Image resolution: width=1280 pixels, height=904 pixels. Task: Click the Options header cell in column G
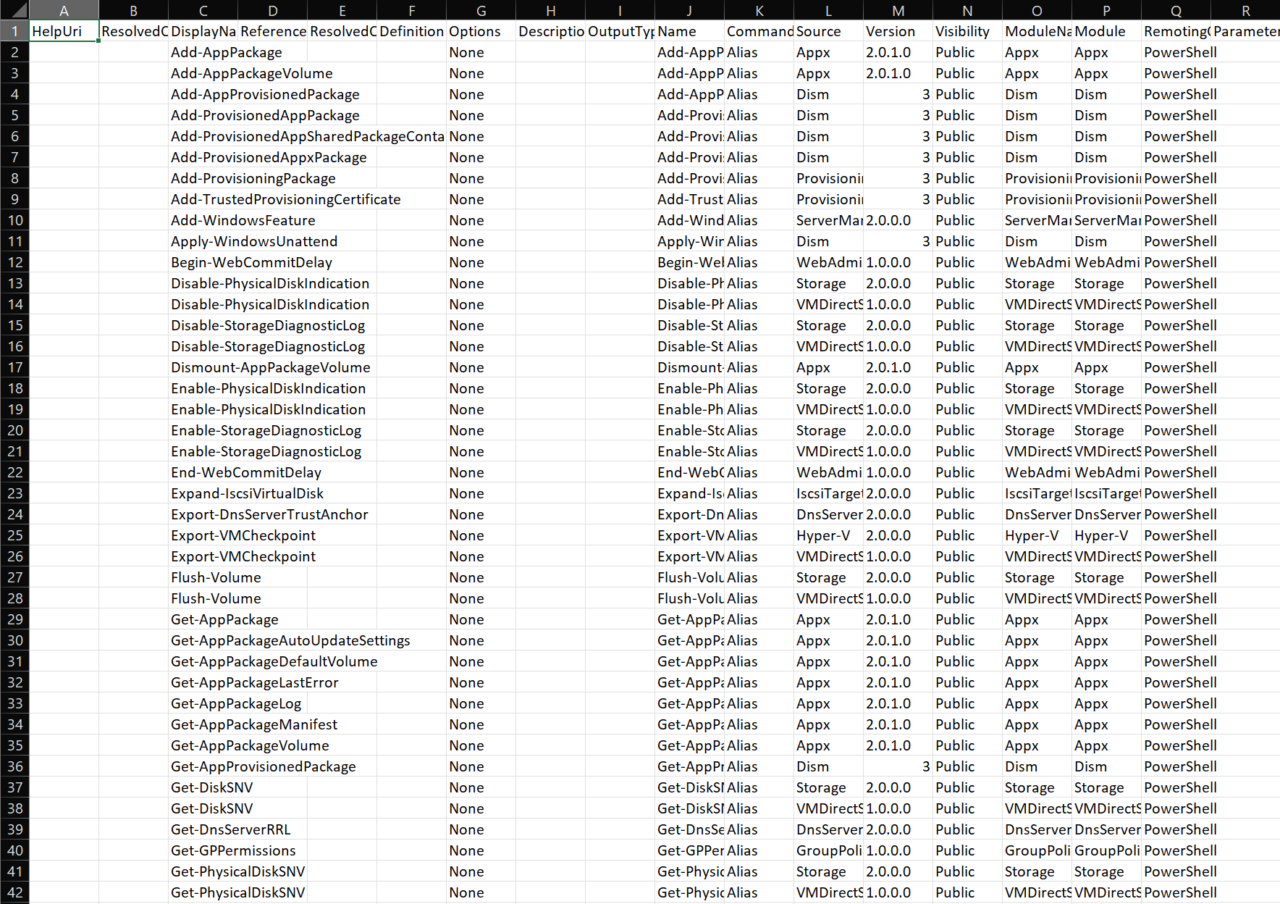pos(480,31)
